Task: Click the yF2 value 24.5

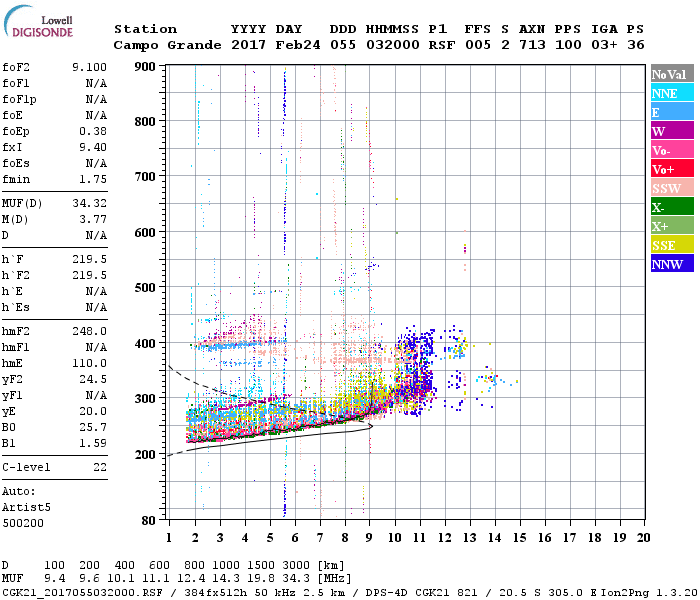Action: point(93,379)
